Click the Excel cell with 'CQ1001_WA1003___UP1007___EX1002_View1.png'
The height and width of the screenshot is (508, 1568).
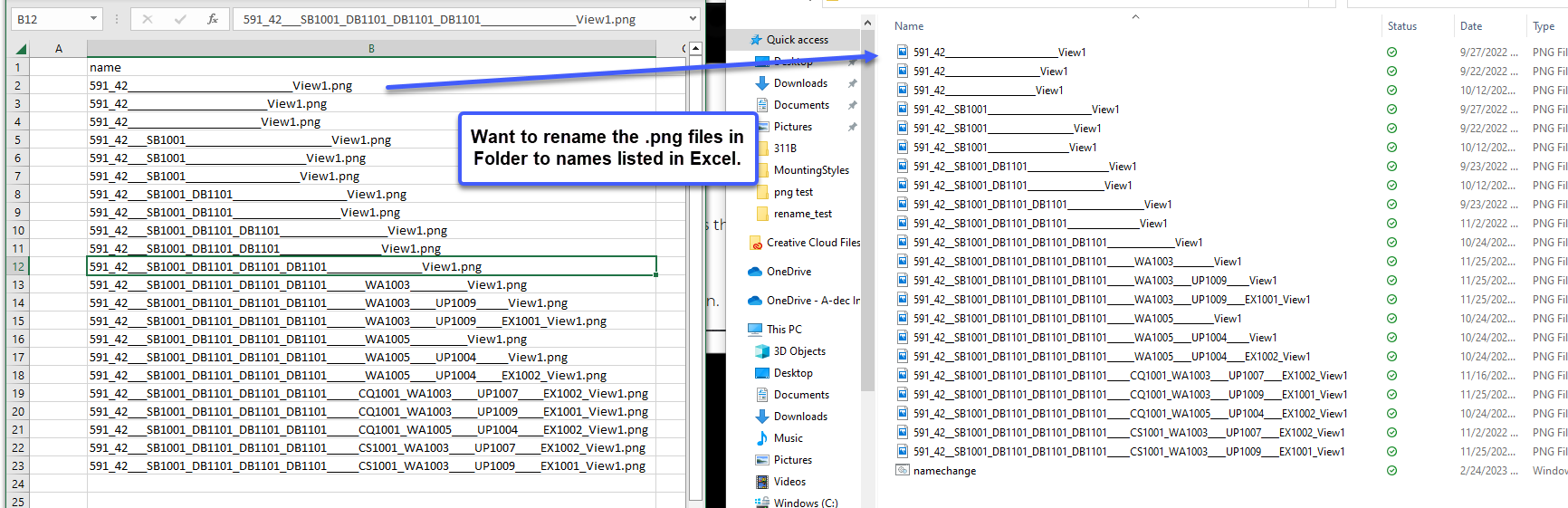click(371, 393)
